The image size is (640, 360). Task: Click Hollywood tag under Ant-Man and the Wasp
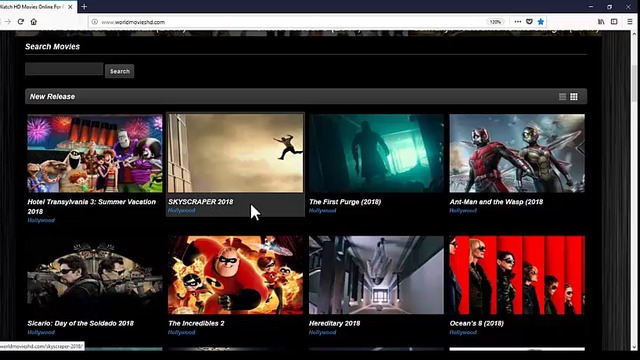(x=463, y=211)
